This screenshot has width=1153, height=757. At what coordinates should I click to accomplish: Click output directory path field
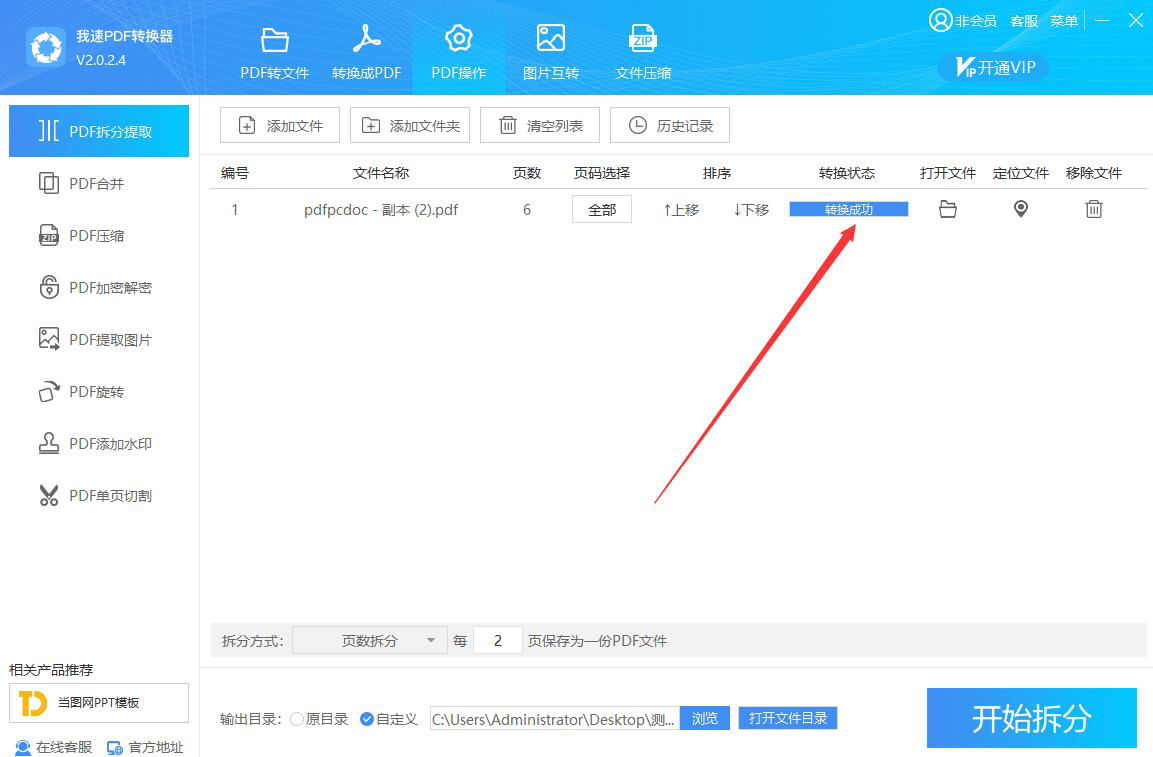coord(555,719)
